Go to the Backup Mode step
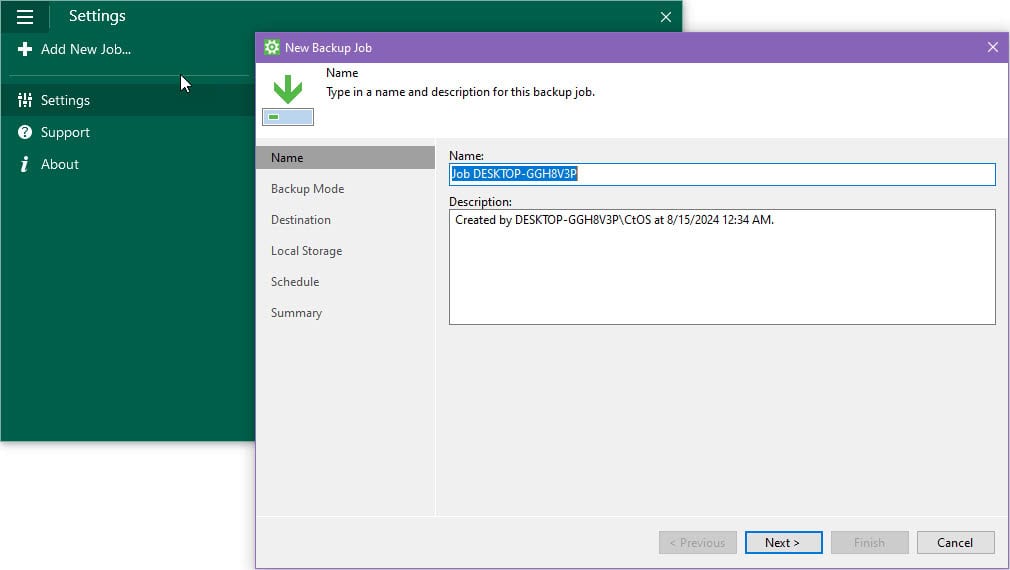 pyautogui.click(x=307, y=189)
